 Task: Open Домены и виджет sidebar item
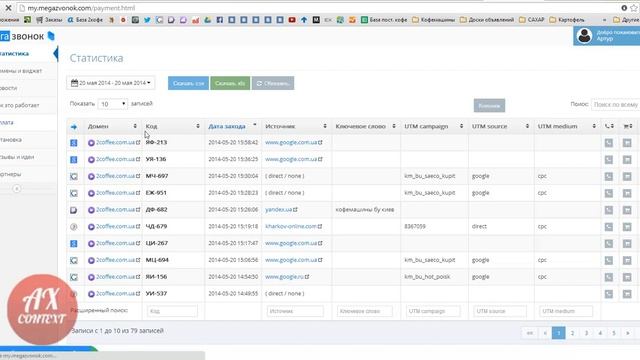click(x=27, y=71)
